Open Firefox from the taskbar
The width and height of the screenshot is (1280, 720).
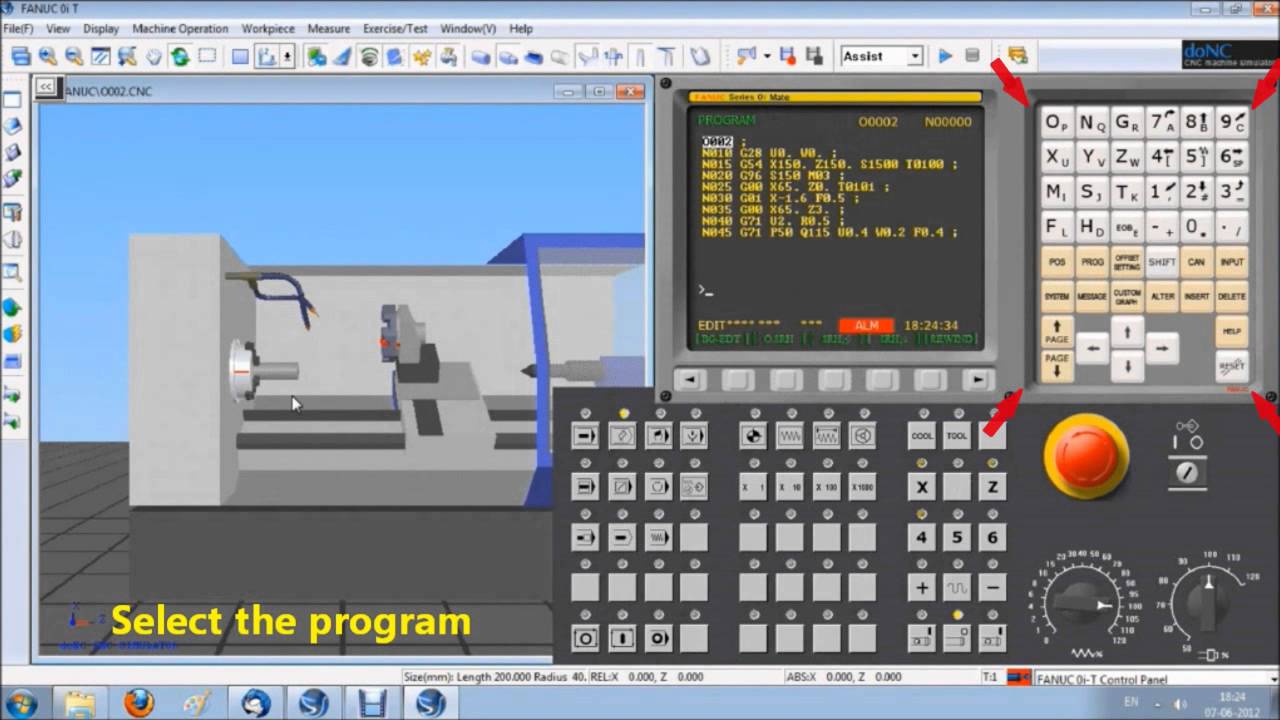[x=139, y=702]
